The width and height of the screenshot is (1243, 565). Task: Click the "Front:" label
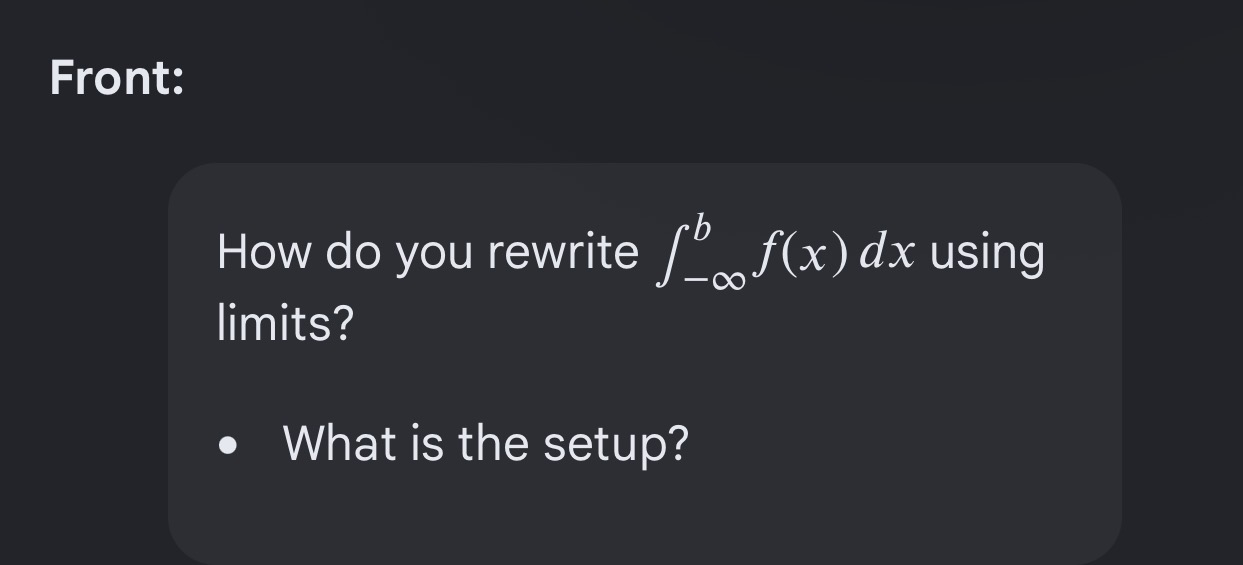(x=117, y=78)
